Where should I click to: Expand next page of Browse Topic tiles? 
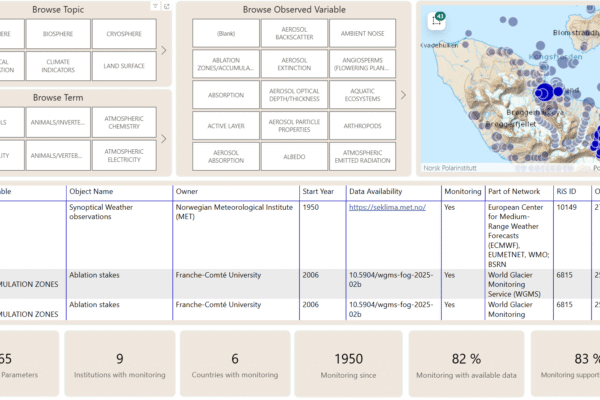tap(163, 50)
